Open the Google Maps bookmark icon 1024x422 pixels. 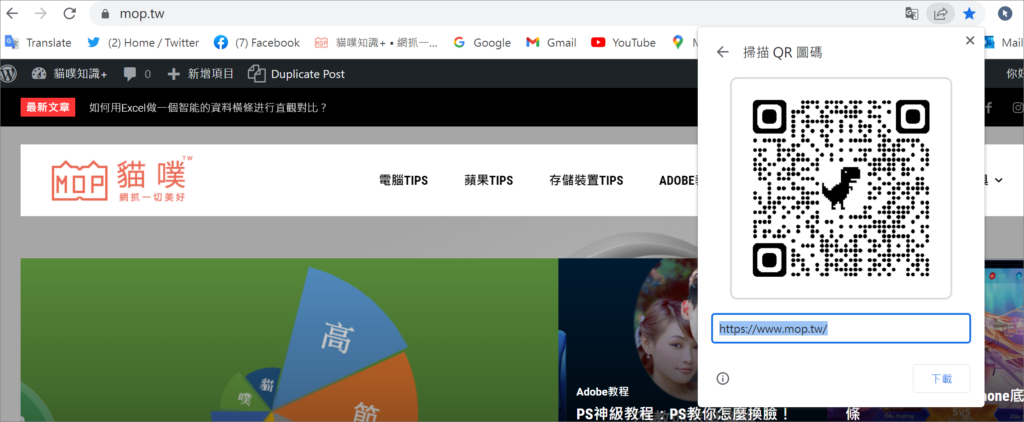tap(679, 42)
